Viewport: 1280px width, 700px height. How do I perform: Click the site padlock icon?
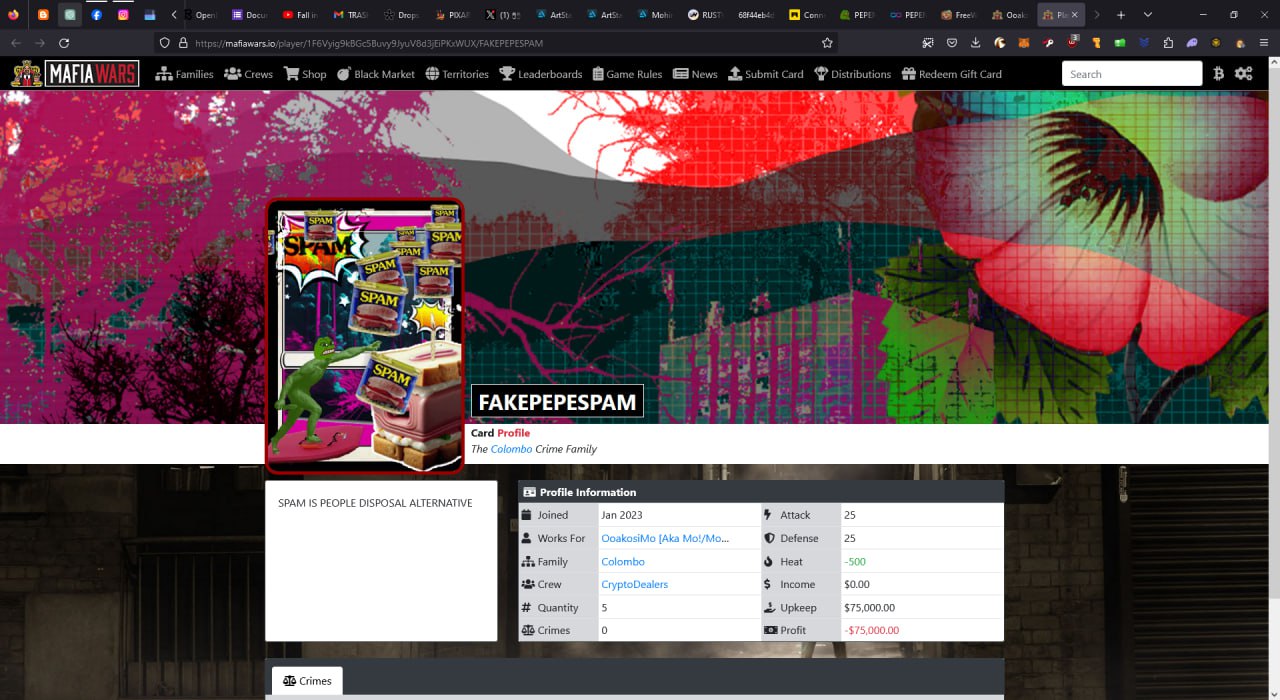pos(183,43)
